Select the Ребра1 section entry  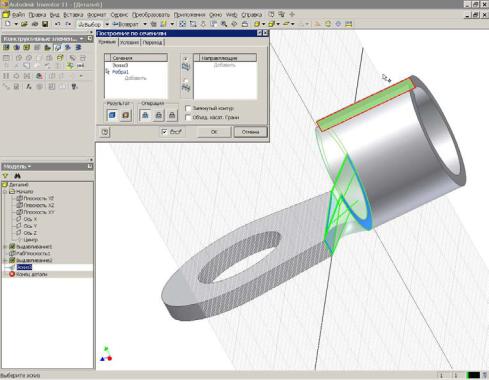click(x=120, y=72)
